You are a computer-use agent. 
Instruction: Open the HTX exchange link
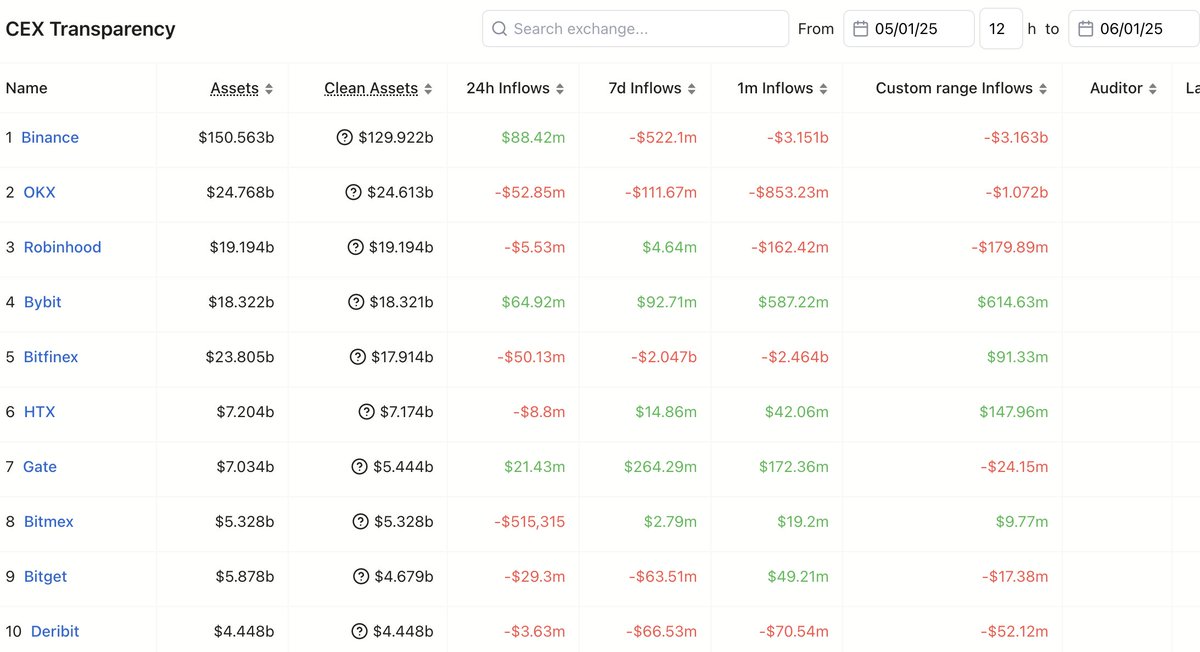(x=40, y=412)
